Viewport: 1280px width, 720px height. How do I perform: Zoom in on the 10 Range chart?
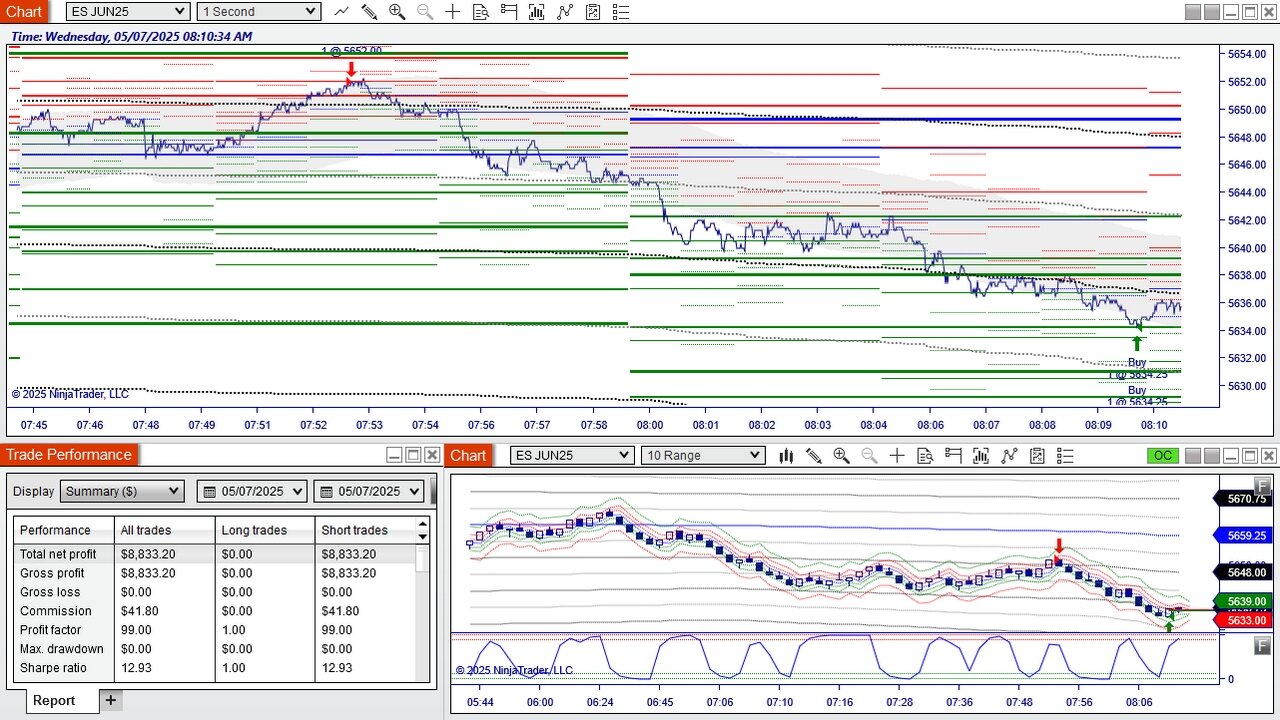[x=841, y=456]
